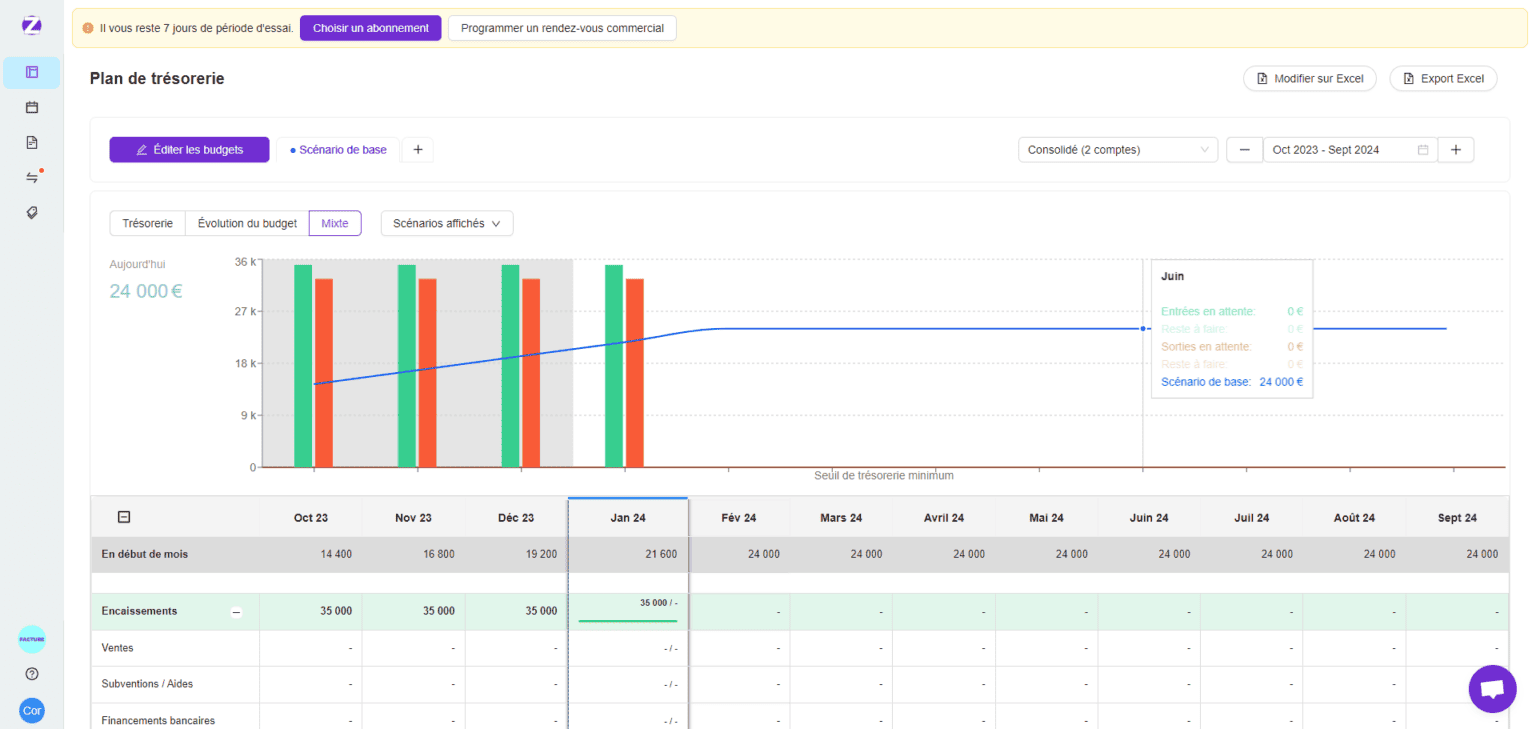1536x729 pixels.
Task: Click 'Choisir un abonnement' button
Action: click(x=370, y=28)
